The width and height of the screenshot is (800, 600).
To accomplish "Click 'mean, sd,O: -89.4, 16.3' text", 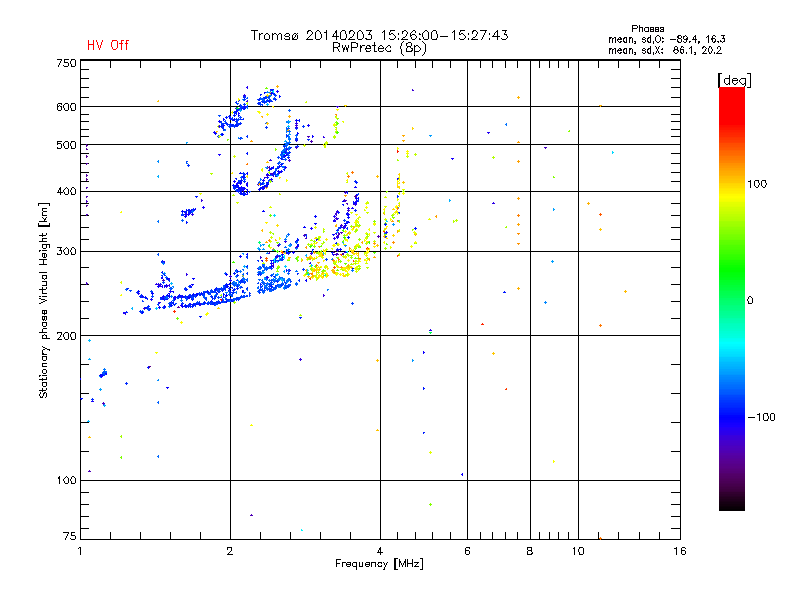I will (666, 39).
